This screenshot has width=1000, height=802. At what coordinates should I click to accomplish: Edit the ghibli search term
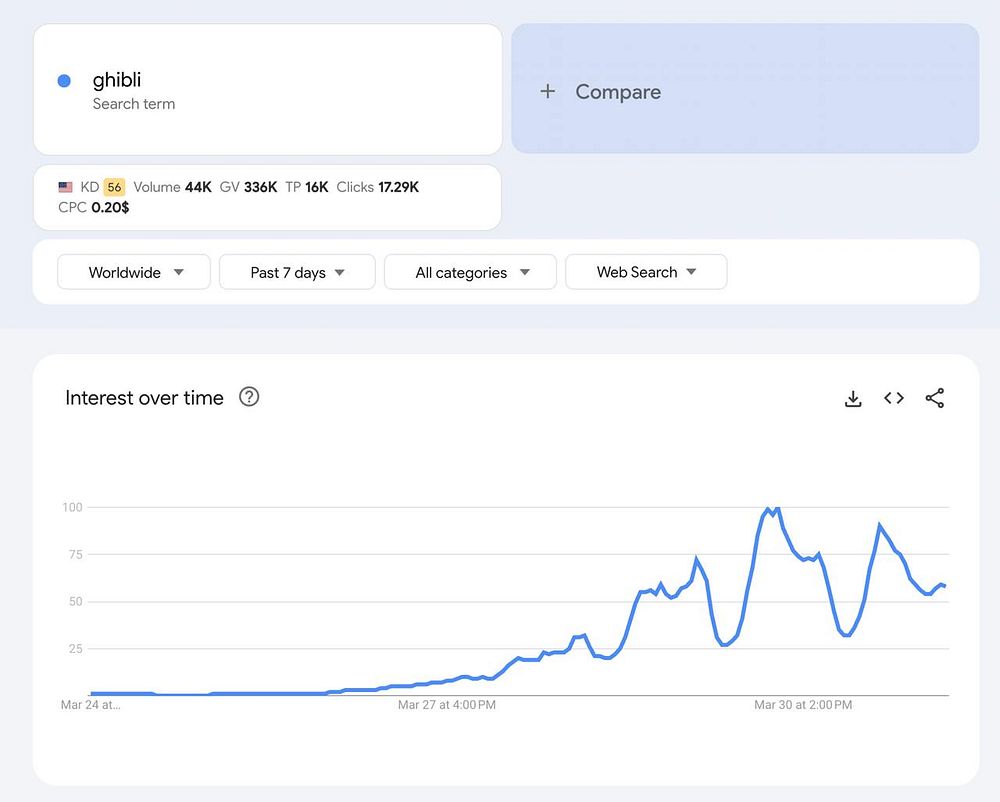coord(117,81)
